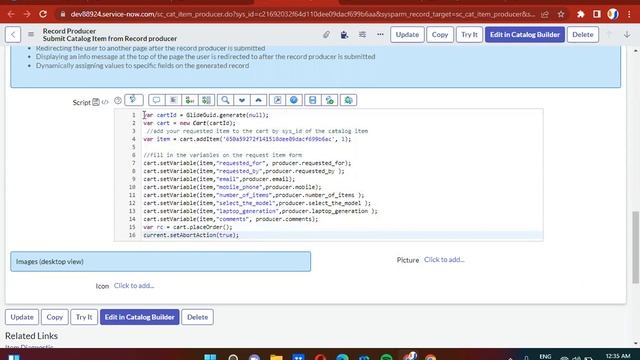Find next occurrence down arrow

tap(242, 100)
